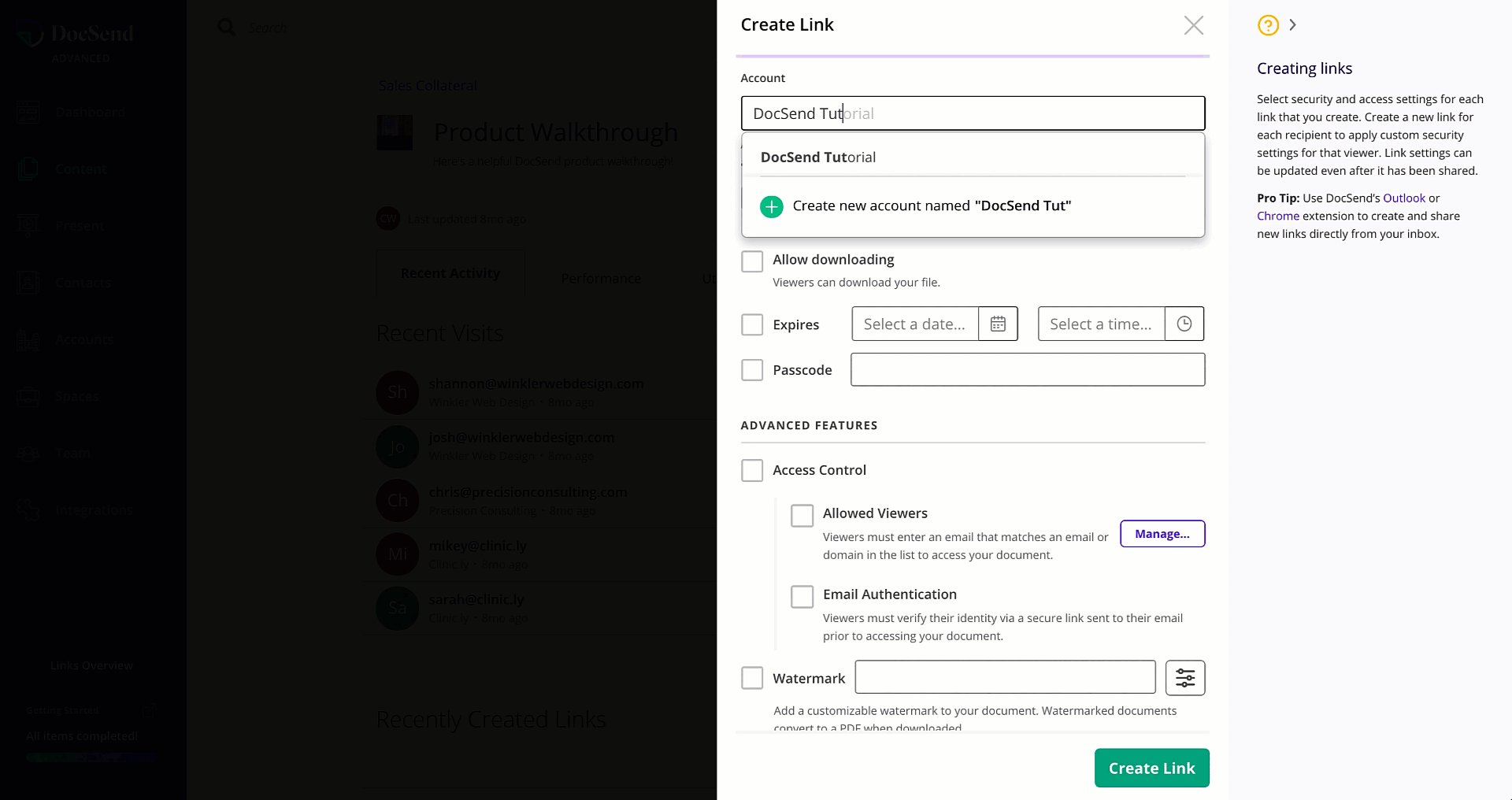The height and width of the screenshot is (800, 1512).
Task: Focus the Watermark text field
Action: click(1005, 677)
